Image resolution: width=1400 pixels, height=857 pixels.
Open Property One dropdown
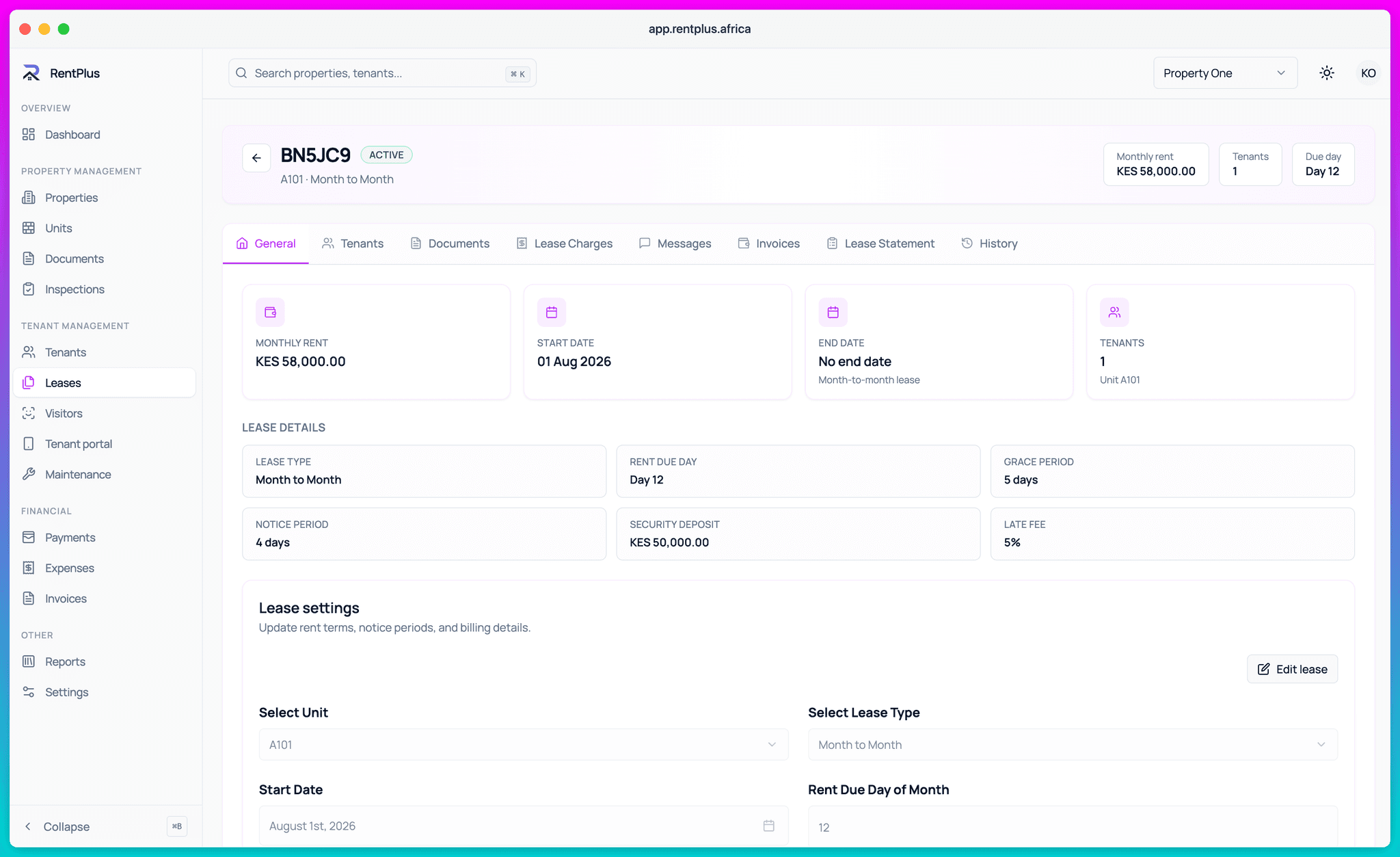[x=1225, y=73]
